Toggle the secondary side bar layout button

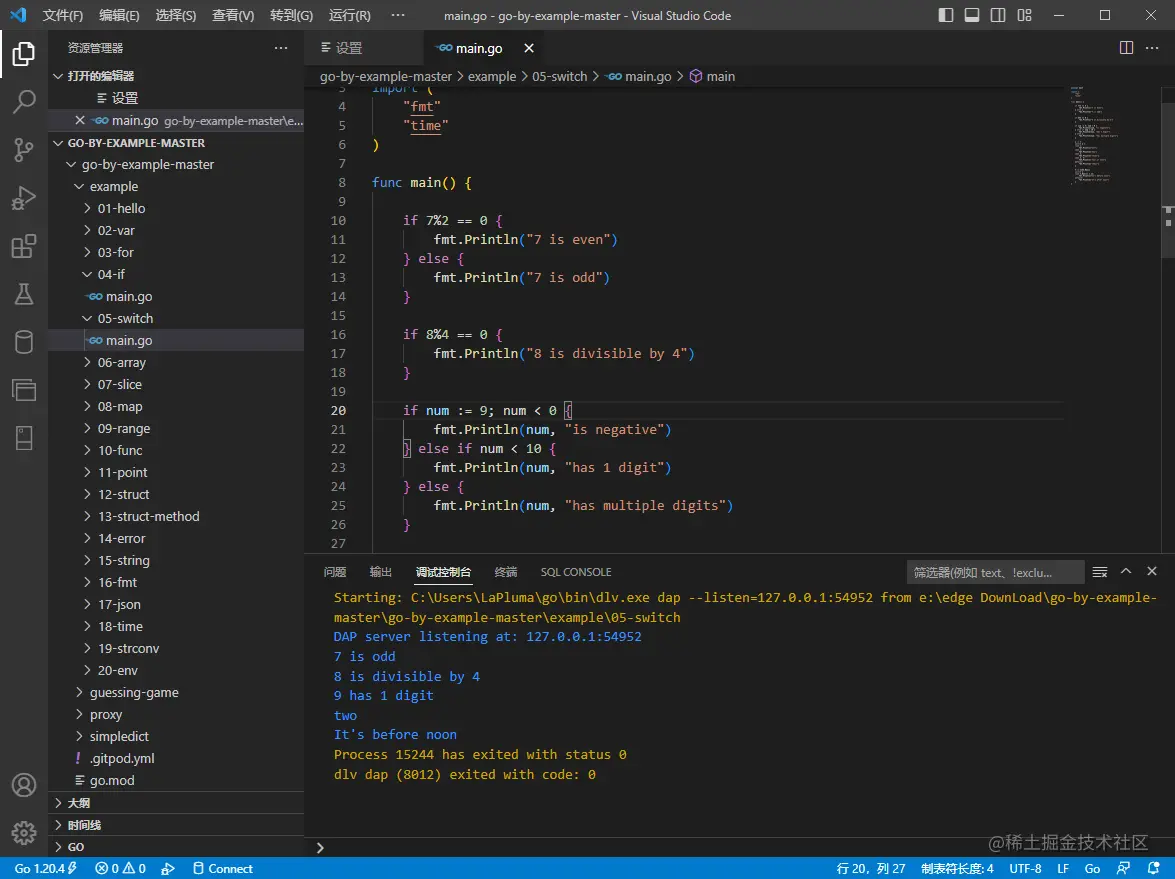click(998, 15)
